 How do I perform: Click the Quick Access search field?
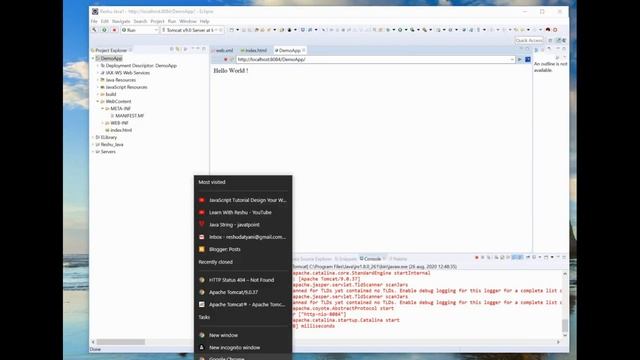coord(529,40)
